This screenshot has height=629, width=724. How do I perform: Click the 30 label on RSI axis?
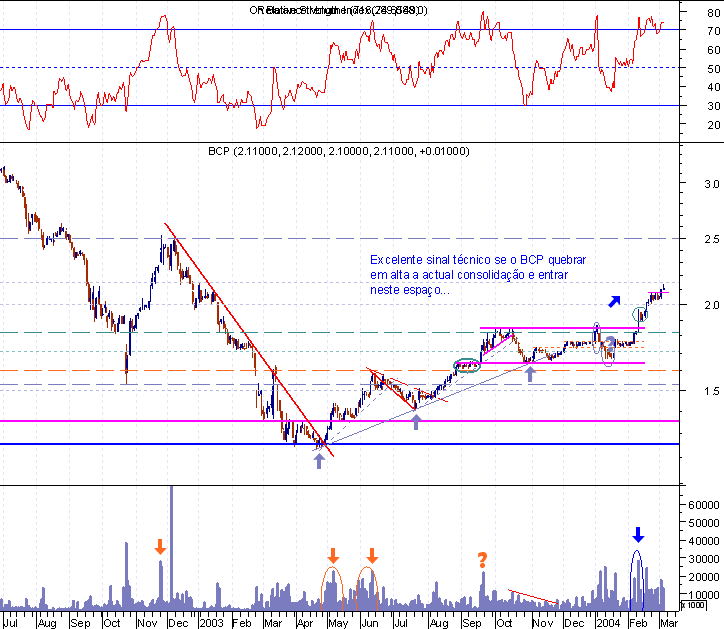[x=713, y=106]
